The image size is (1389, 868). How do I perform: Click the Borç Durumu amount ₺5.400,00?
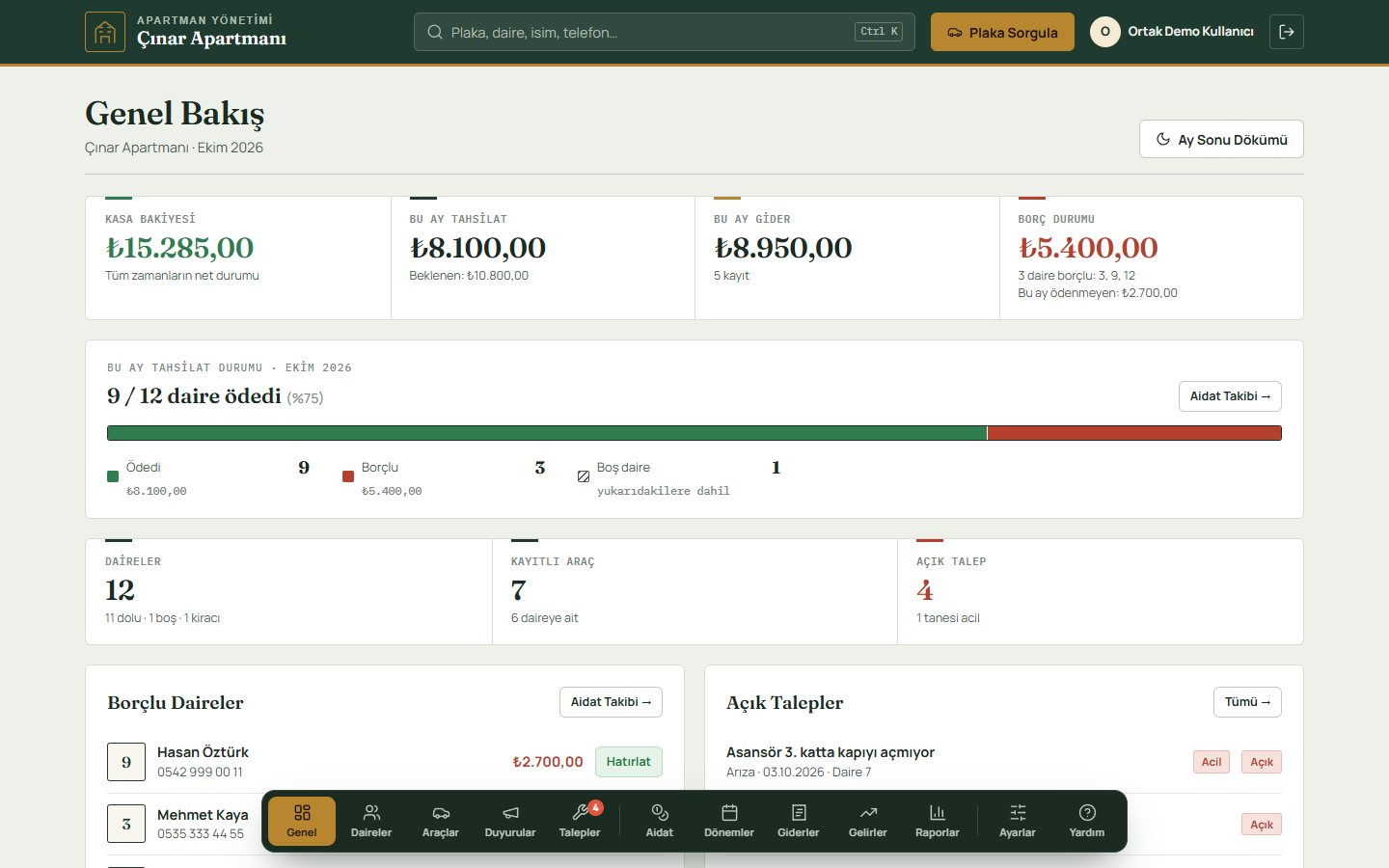click(1088, 248)
